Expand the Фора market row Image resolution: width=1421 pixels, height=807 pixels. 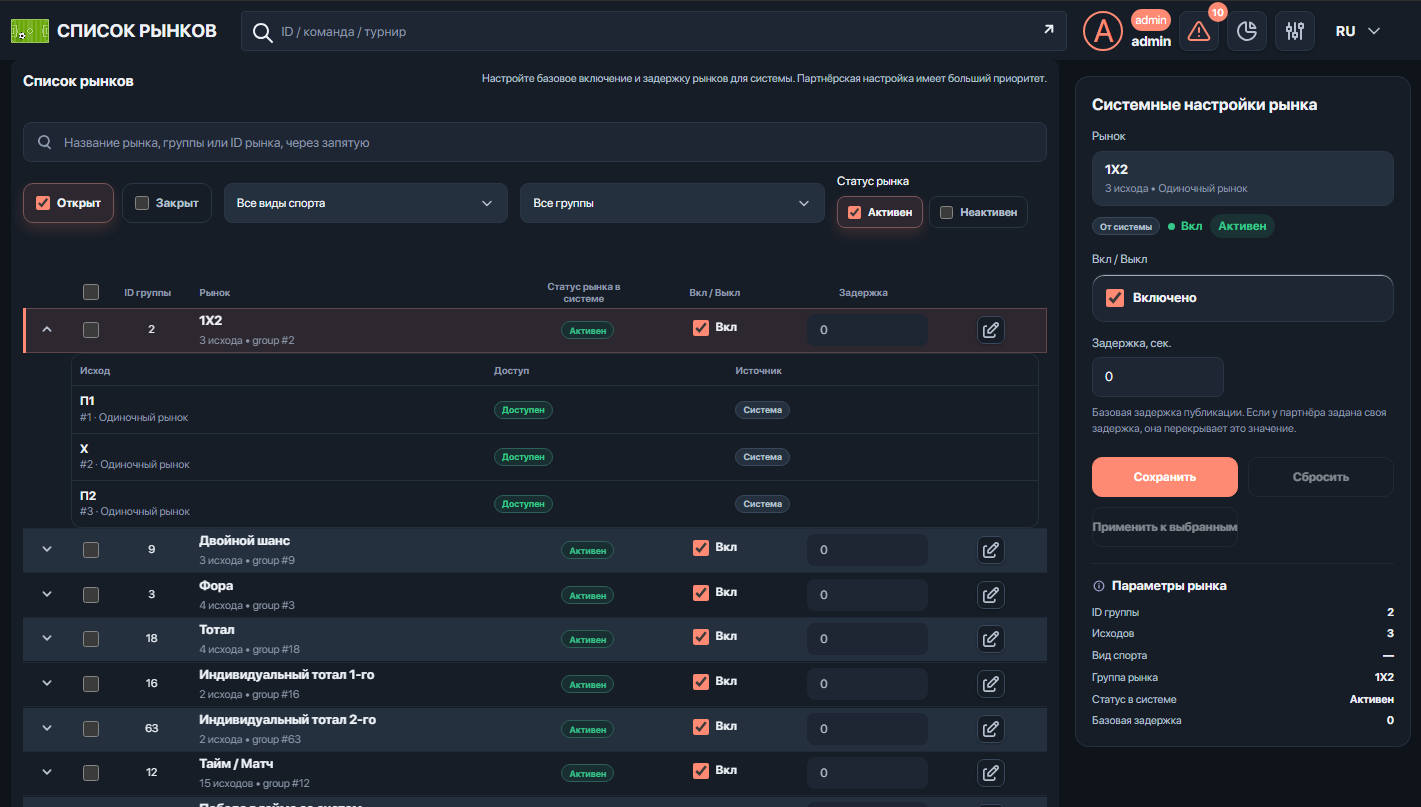[46, 594]
